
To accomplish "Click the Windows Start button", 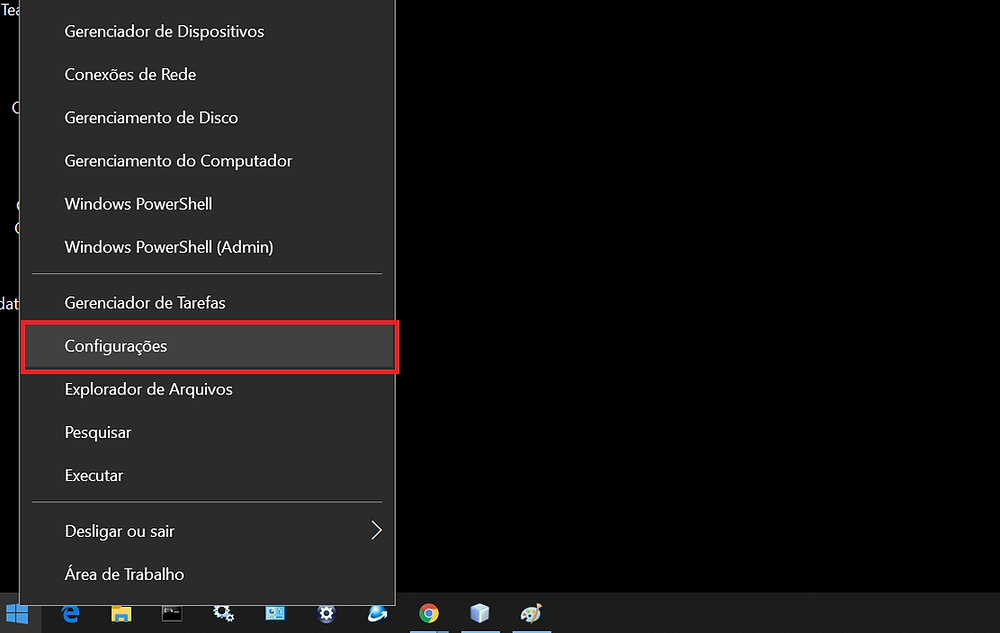I will pos(17,614).
